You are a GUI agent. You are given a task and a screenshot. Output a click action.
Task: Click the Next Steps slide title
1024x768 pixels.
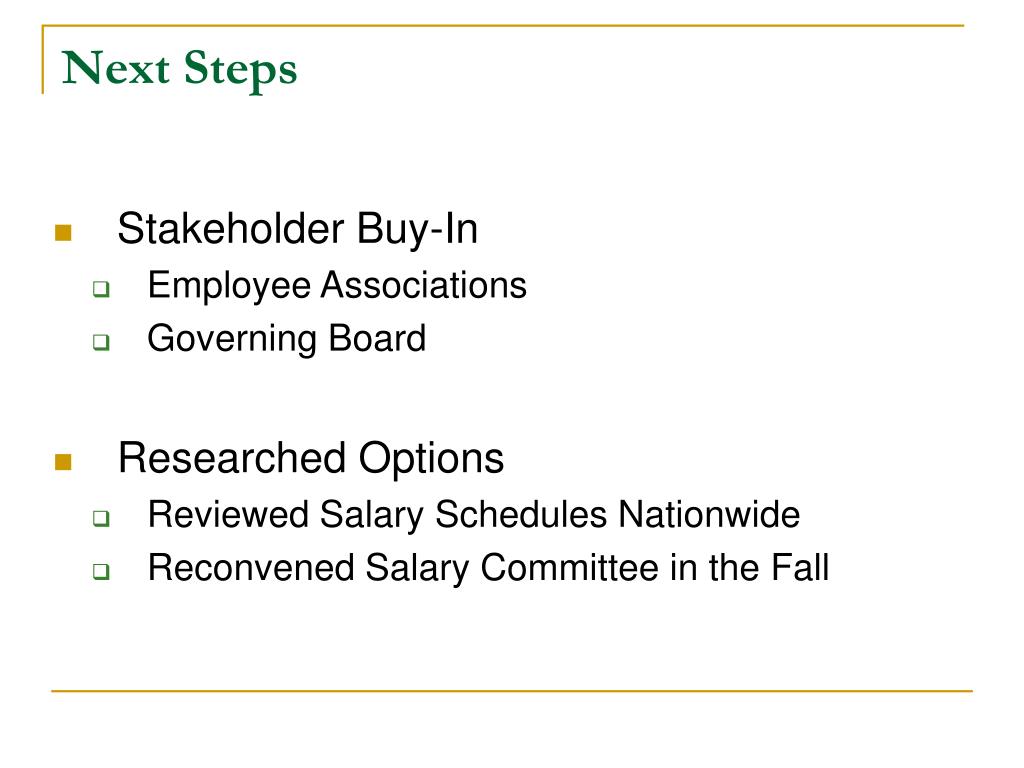(x=179, y=69)
